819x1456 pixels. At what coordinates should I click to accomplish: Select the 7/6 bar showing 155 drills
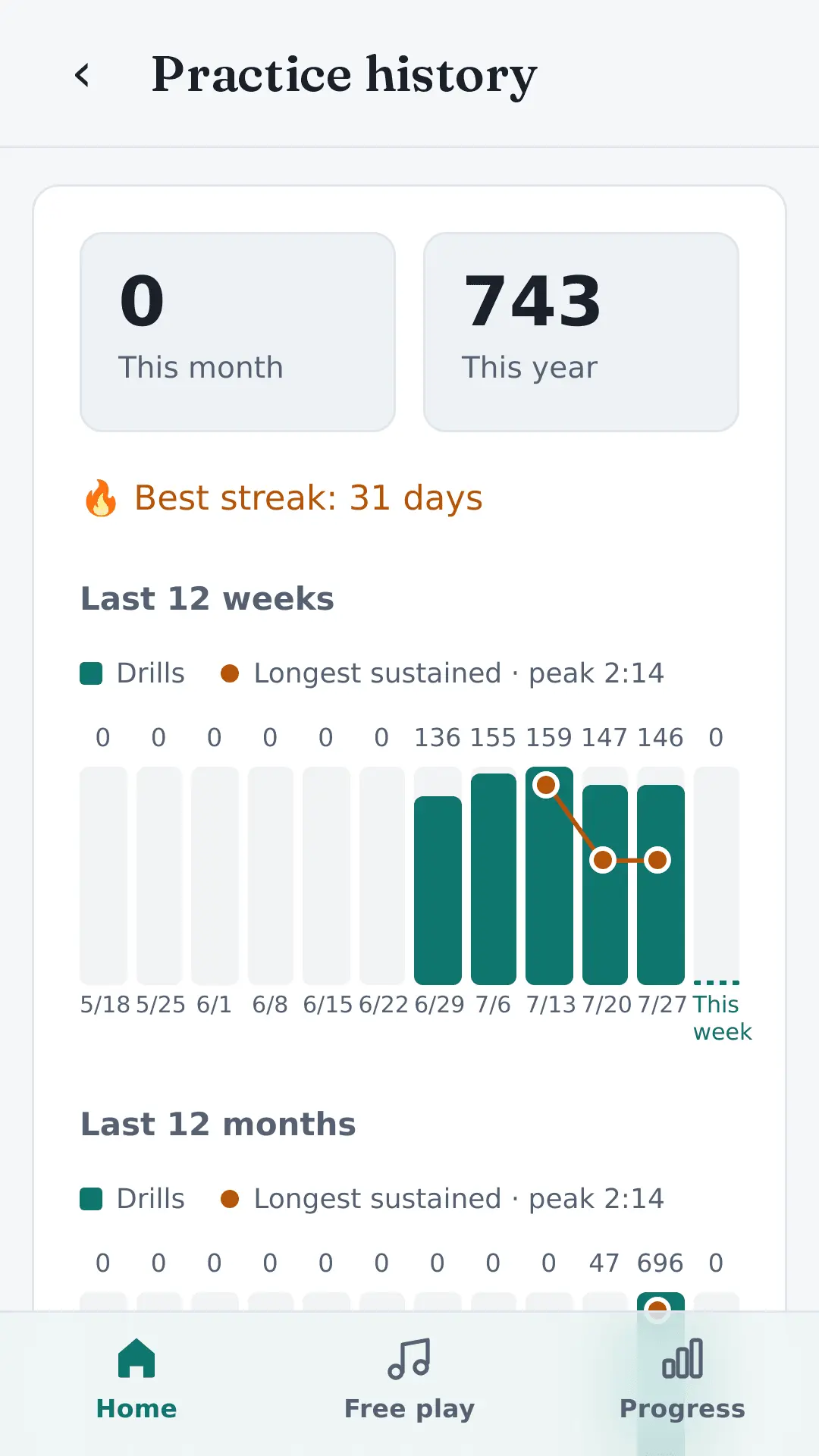[494, 879]
